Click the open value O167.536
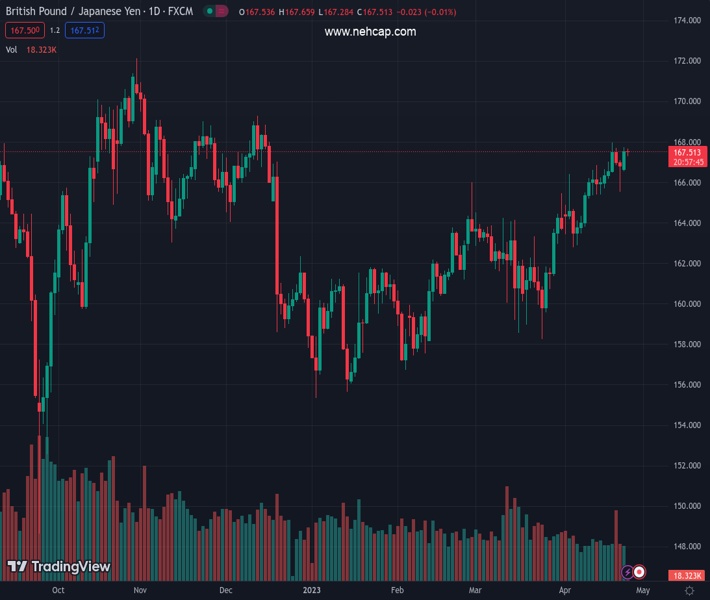The height and width of the screenshot is (600, 710). 257,12
